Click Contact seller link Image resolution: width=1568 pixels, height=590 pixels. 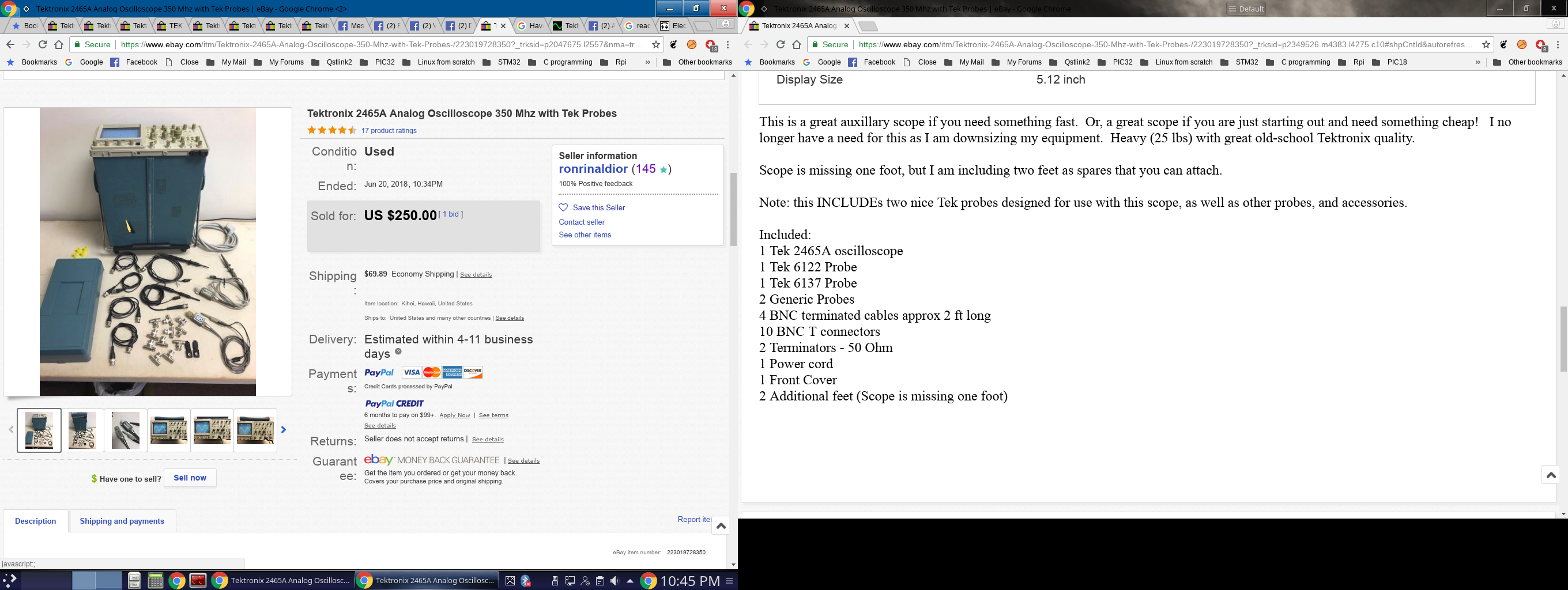pos(581,222)
